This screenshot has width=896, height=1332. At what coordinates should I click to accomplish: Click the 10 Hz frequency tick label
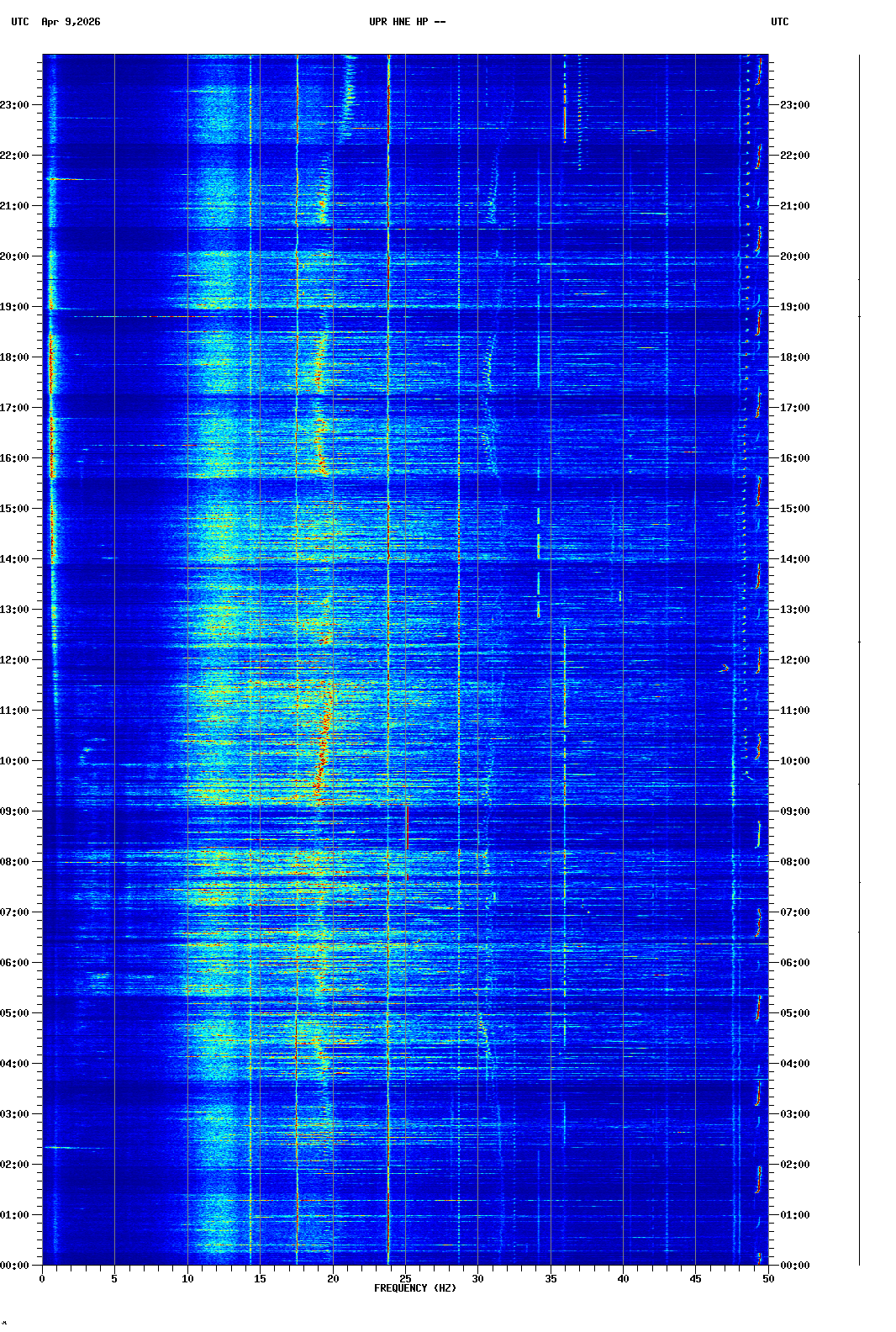point(187,1279)
